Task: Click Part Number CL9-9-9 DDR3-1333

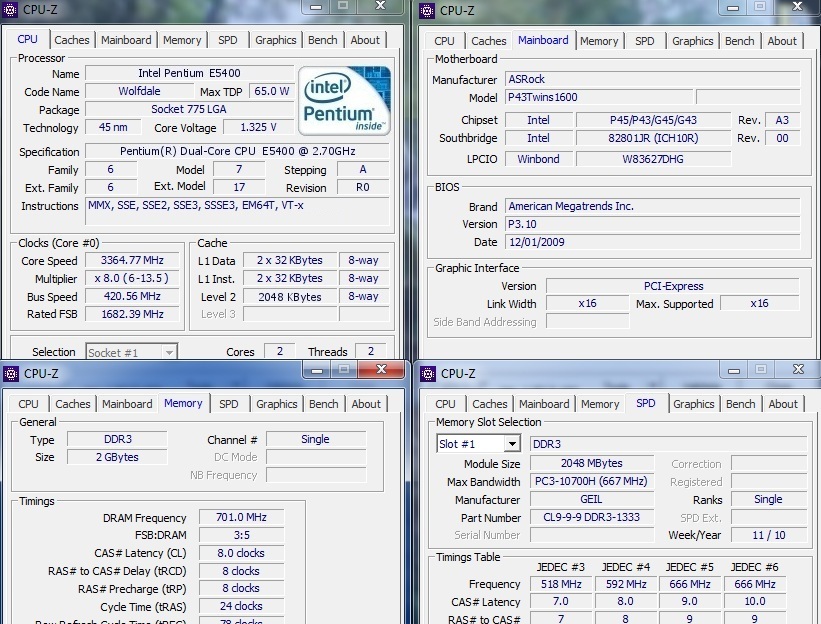Action: 592,517
